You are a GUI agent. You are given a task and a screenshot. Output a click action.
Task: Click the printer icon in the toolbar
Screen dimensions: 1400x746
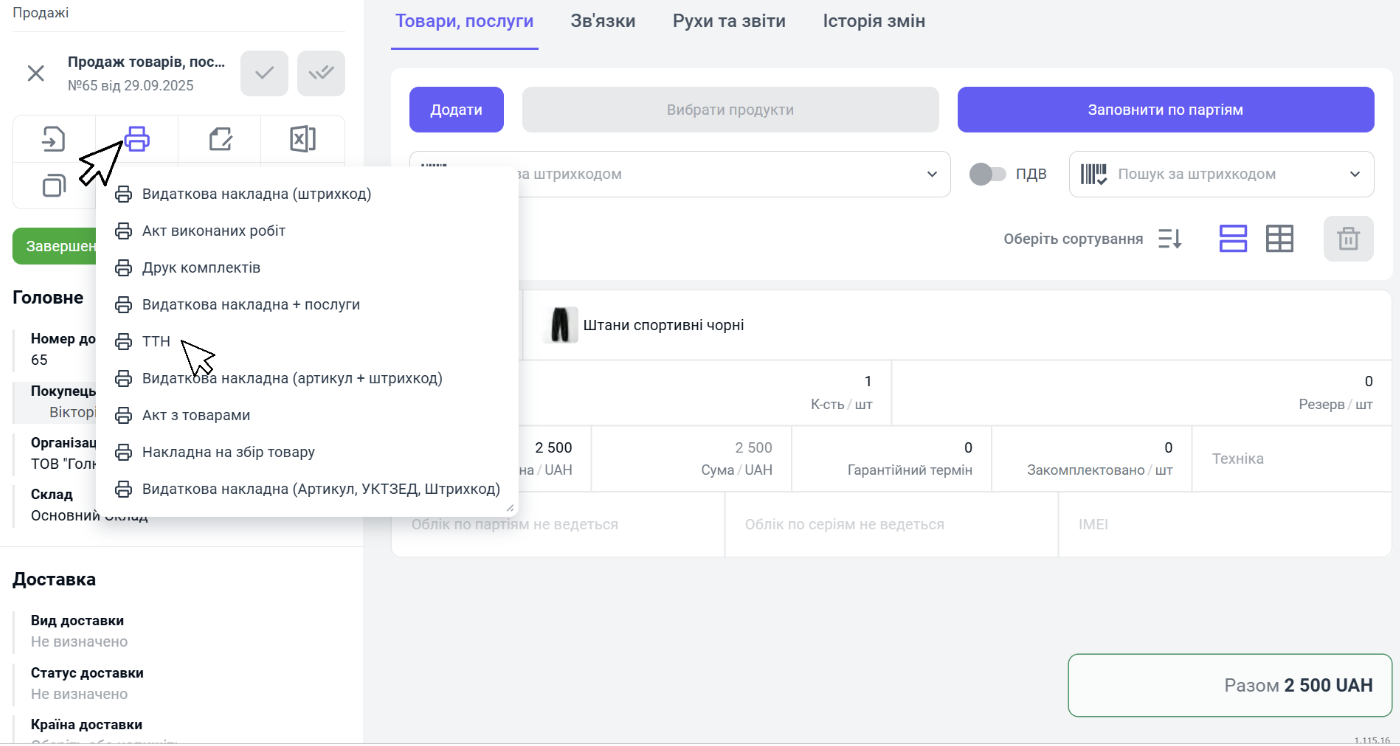click(x=137, y=139)
